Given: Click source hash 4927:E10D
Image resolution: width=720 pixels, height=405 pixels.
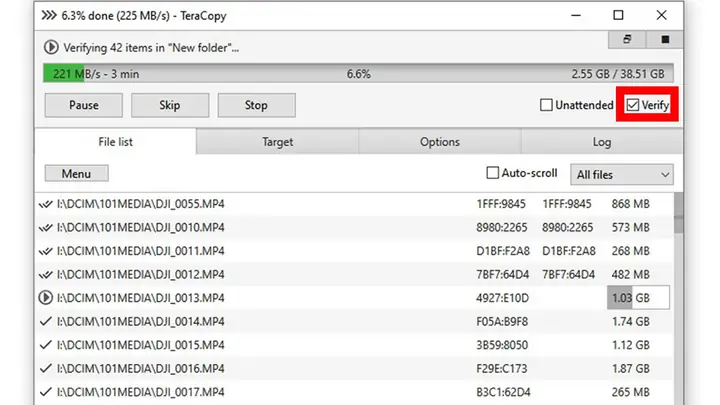Looking at the screenshot, I should click(502, 298).
